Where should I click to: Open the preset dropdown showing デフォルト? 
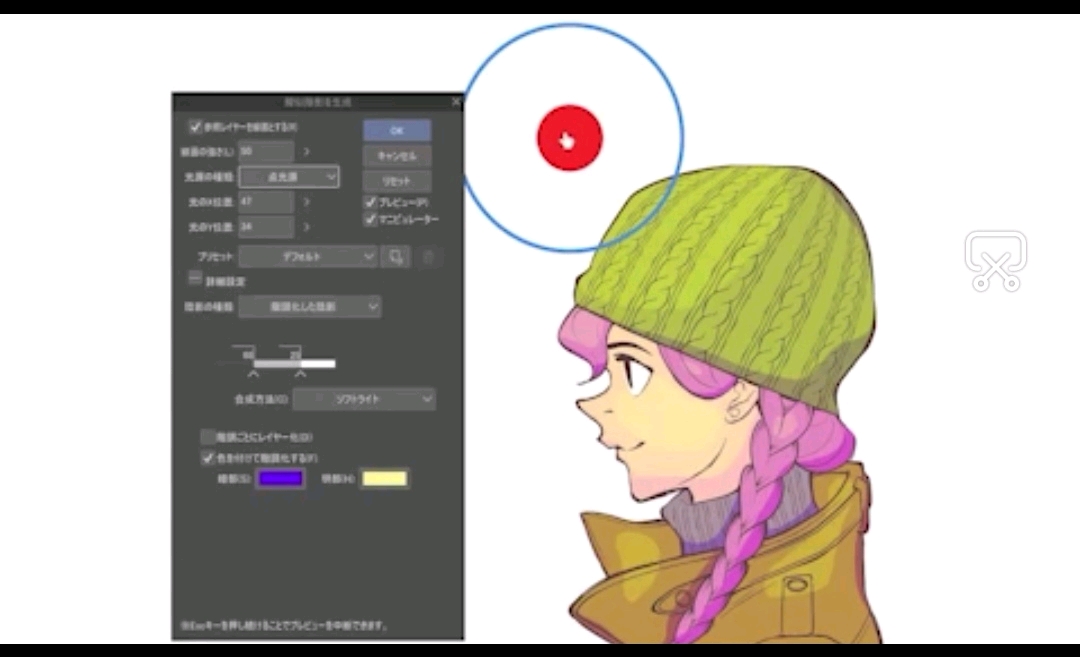pos(308,257)
